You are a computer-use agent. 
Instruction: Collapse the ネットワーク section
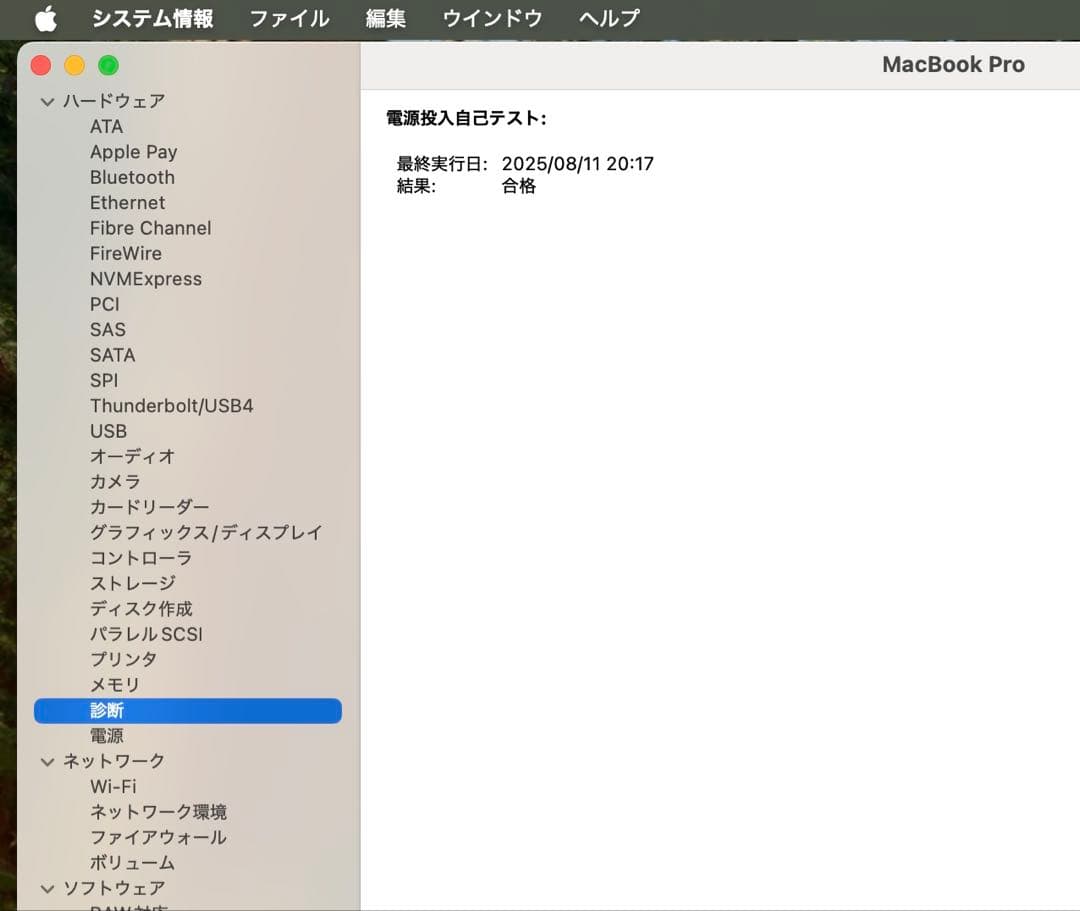coord(47,760)
